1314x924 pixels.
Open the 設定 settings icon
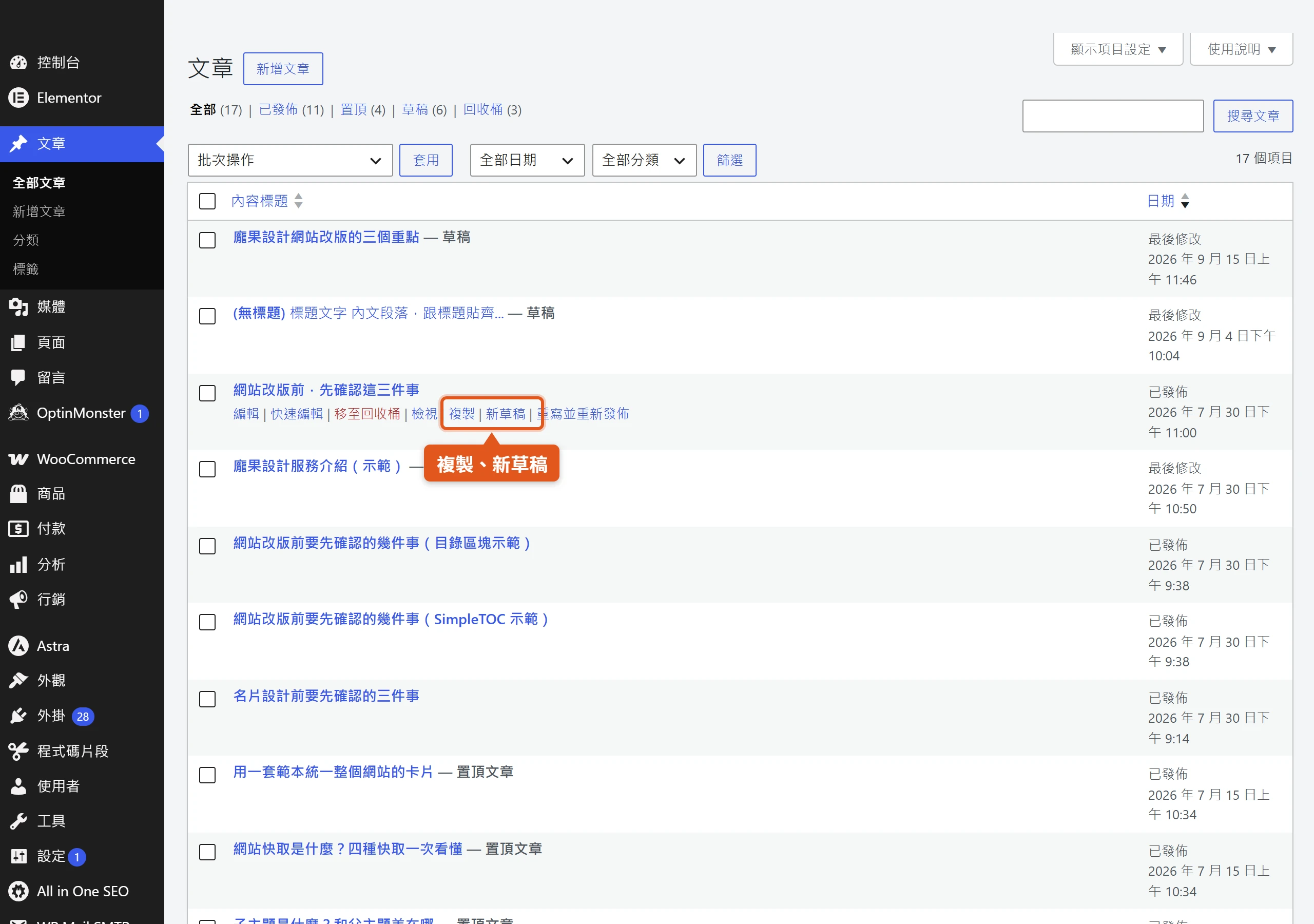pyautogui.click(x=18, y=856)
